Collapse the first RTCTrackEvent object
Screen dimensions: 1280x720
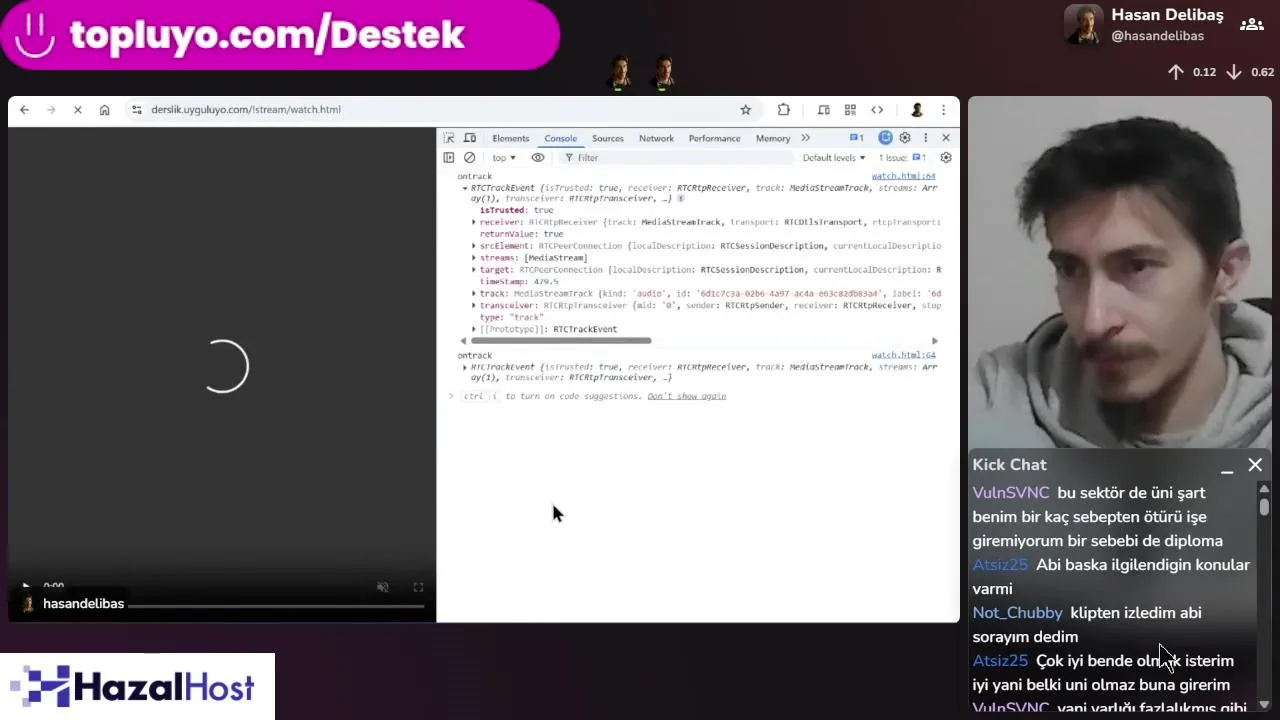[x=465, y=188]
